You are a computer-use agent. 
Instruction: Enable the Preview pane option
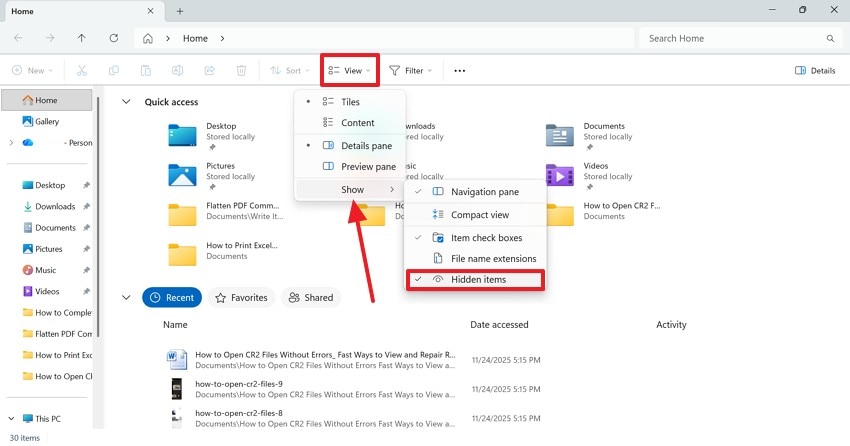(x=350, y=167)
